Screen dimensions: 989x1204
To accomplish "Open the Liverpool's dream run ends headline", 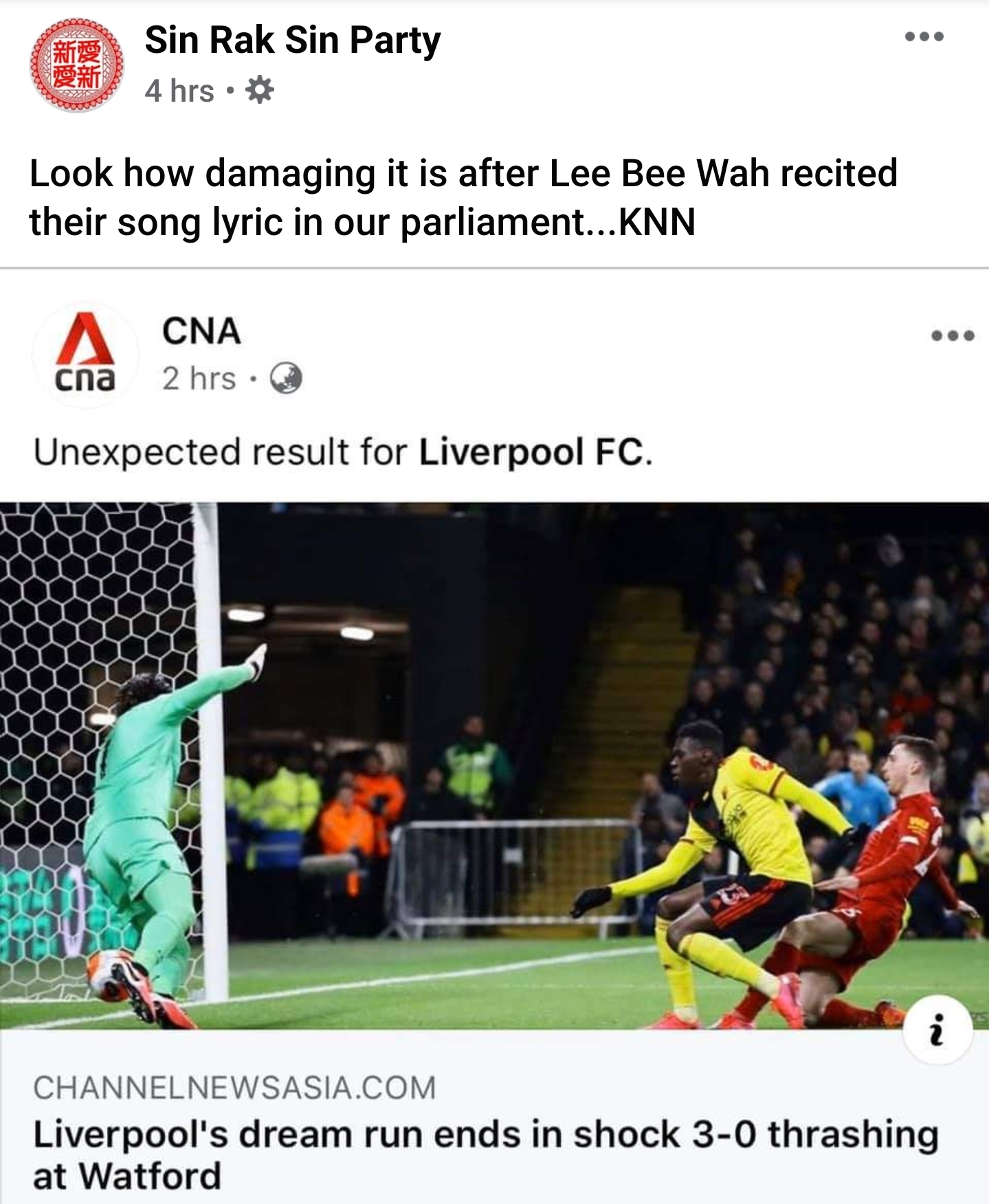I will [x=485, y=1155].
